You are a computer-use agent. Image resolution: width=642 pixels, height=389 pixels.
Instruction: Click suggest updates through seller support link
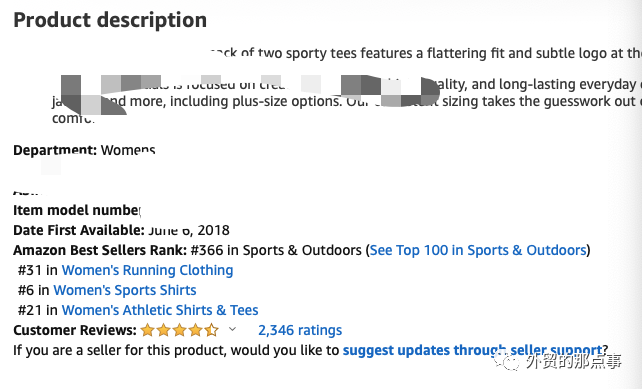[x=472, y=351]
